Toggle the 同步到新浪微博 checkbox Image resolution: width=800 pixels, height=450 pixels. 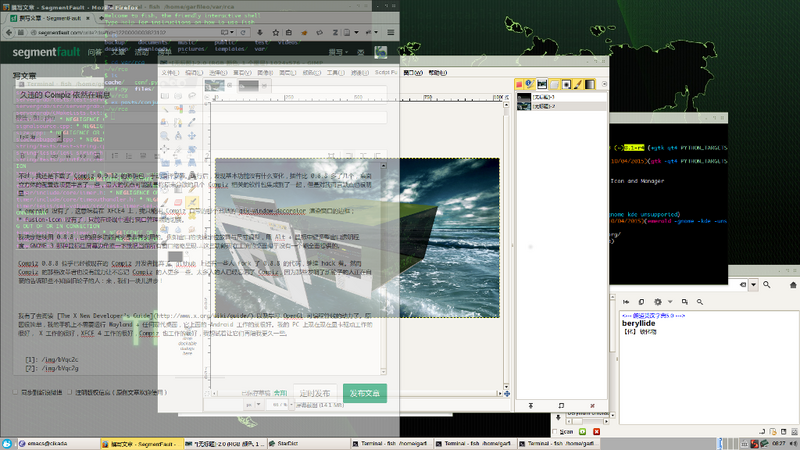(x=15, y=392)
